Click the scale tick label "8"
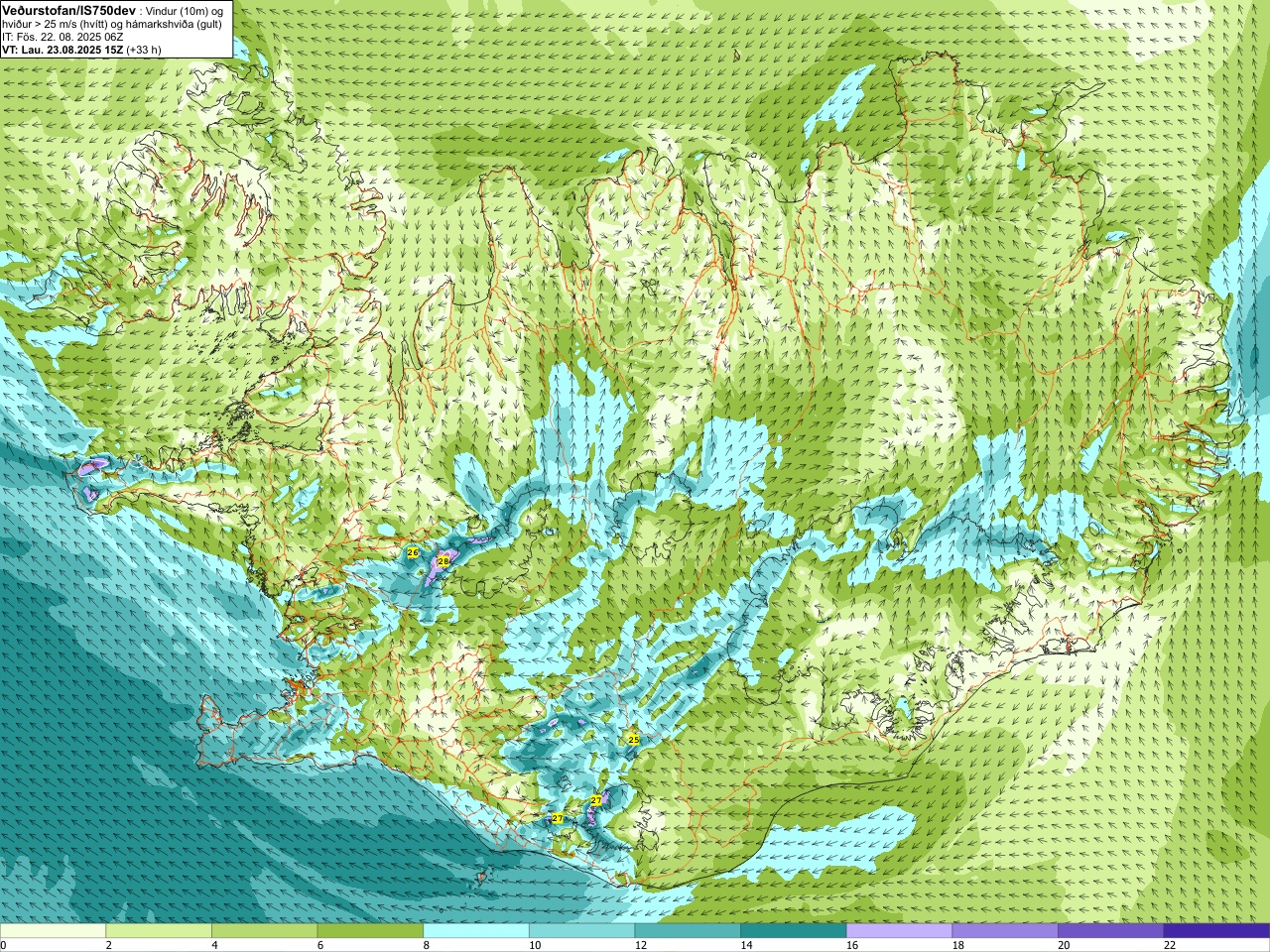Screen dimensions: 1270x952 (x=426, y=946)
